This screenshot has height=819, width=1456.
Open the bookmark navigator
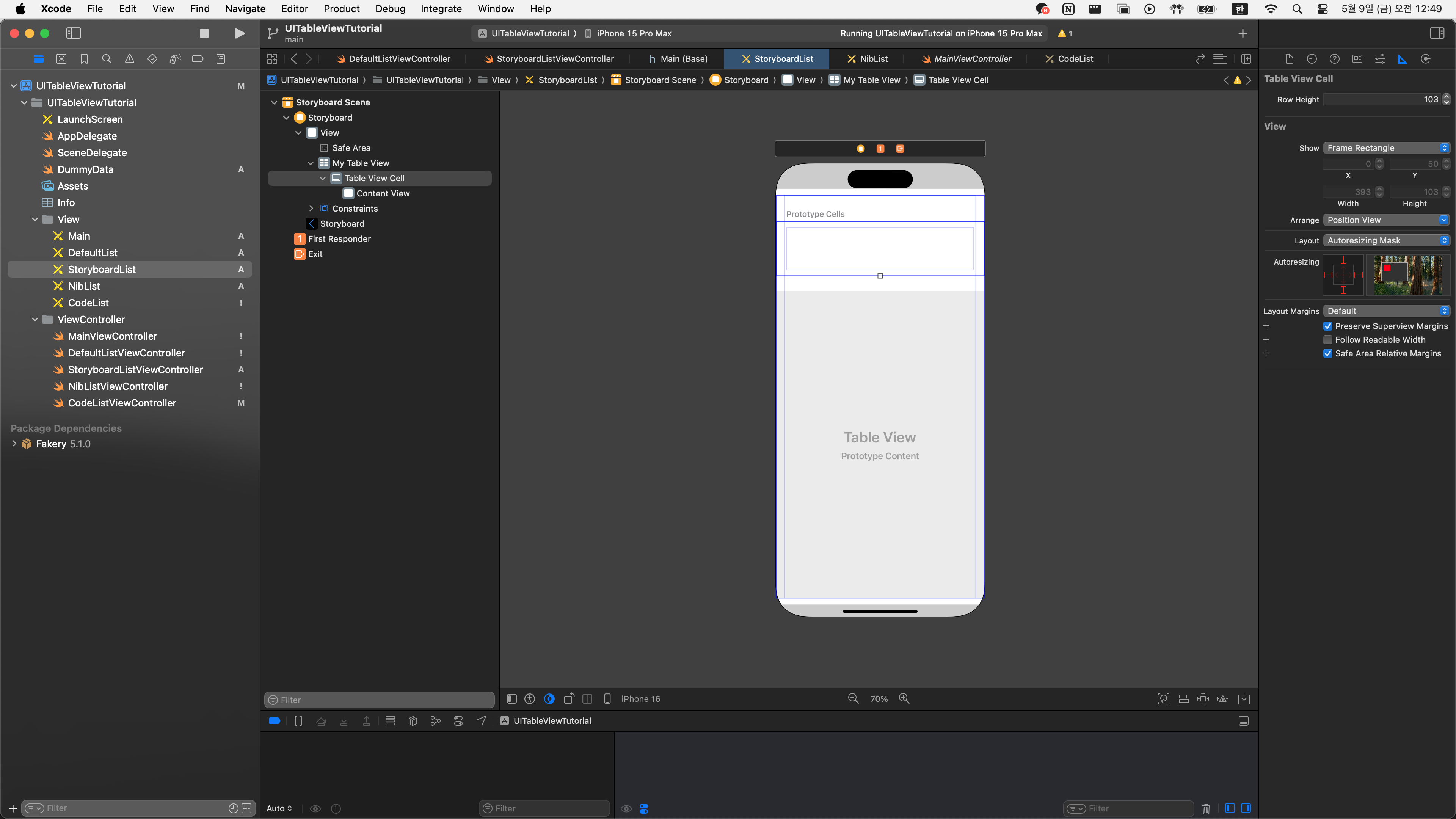click(x=84, y=59)
